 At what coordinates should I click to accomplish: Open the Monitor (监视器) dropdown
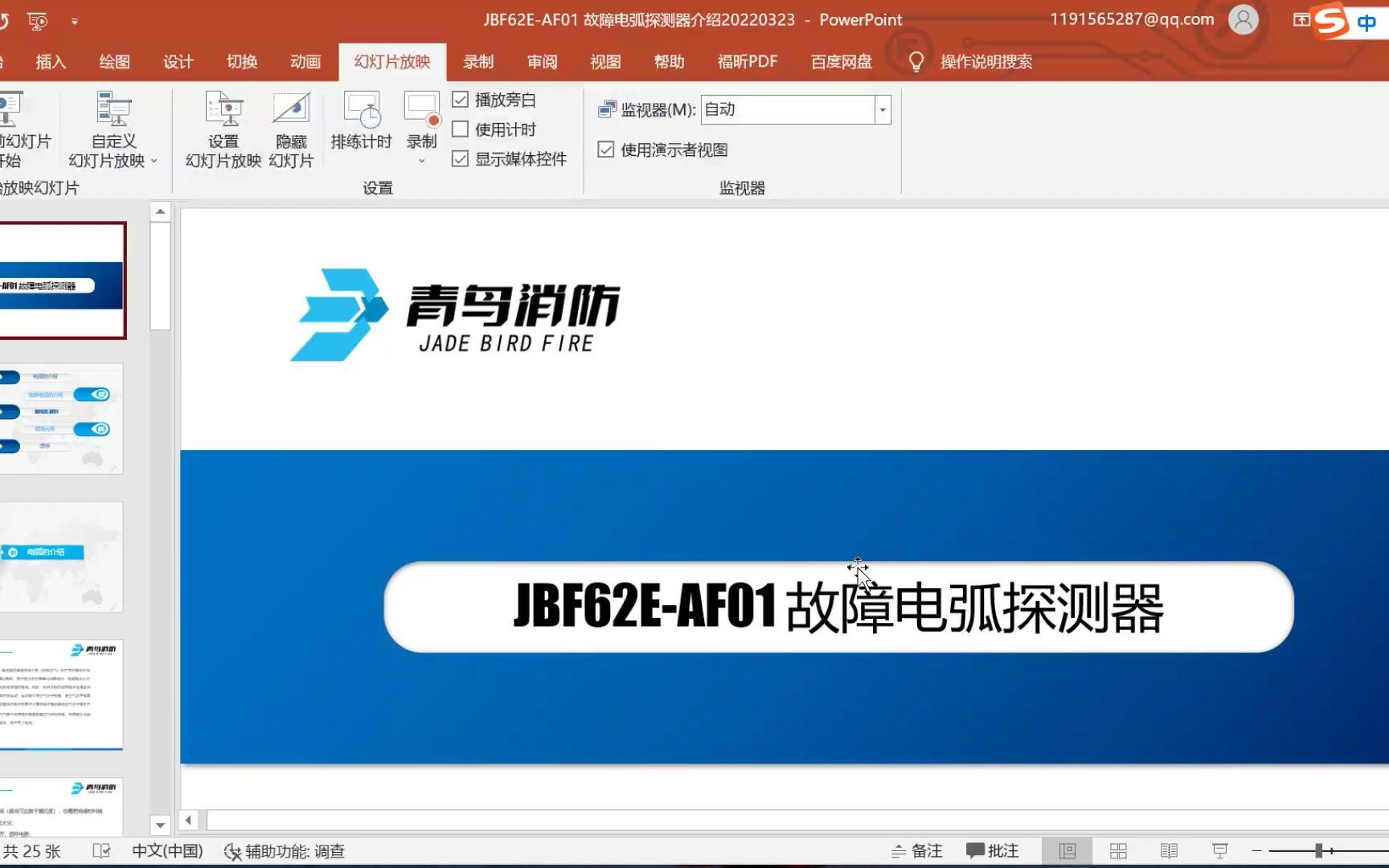click(883, 110)
